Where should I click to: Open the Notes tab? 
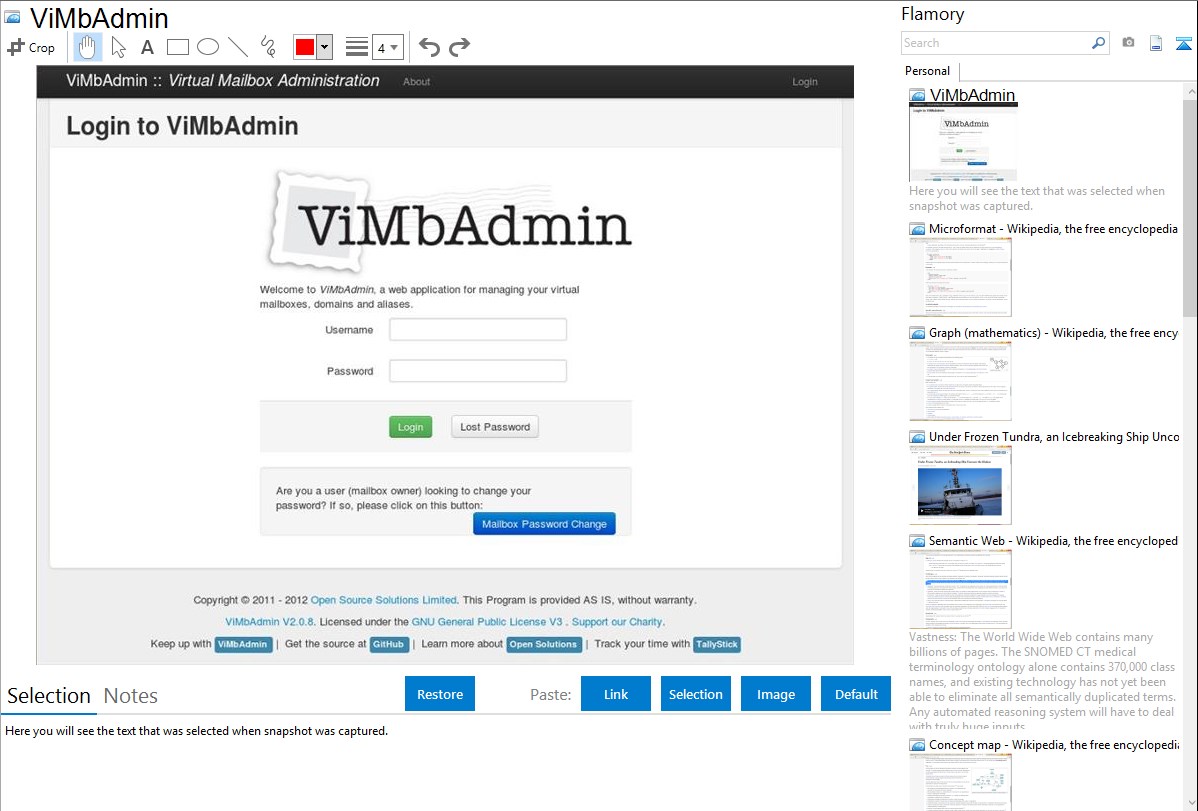tap(131, 696)
